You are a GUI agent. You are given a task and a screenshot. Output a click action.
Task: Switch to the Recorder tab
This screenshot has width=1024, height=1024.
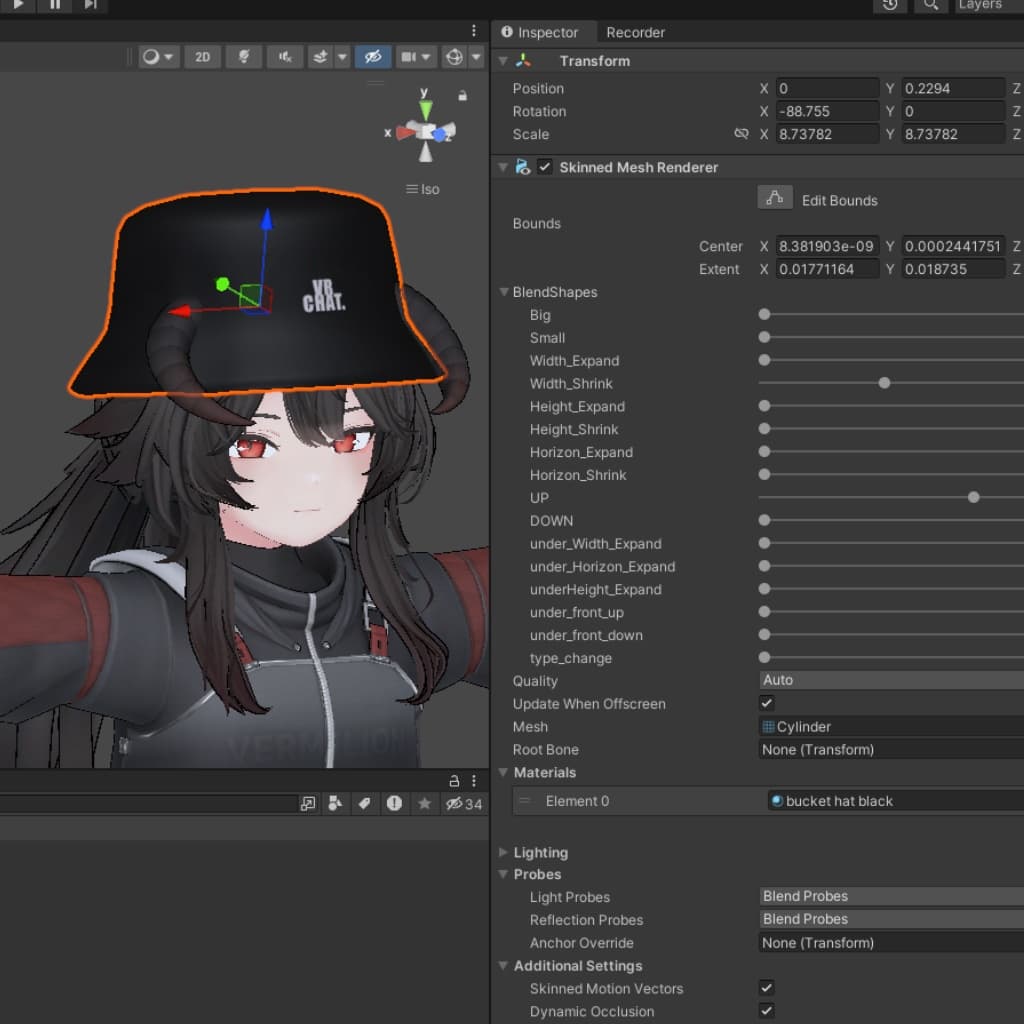click(635, 32)
